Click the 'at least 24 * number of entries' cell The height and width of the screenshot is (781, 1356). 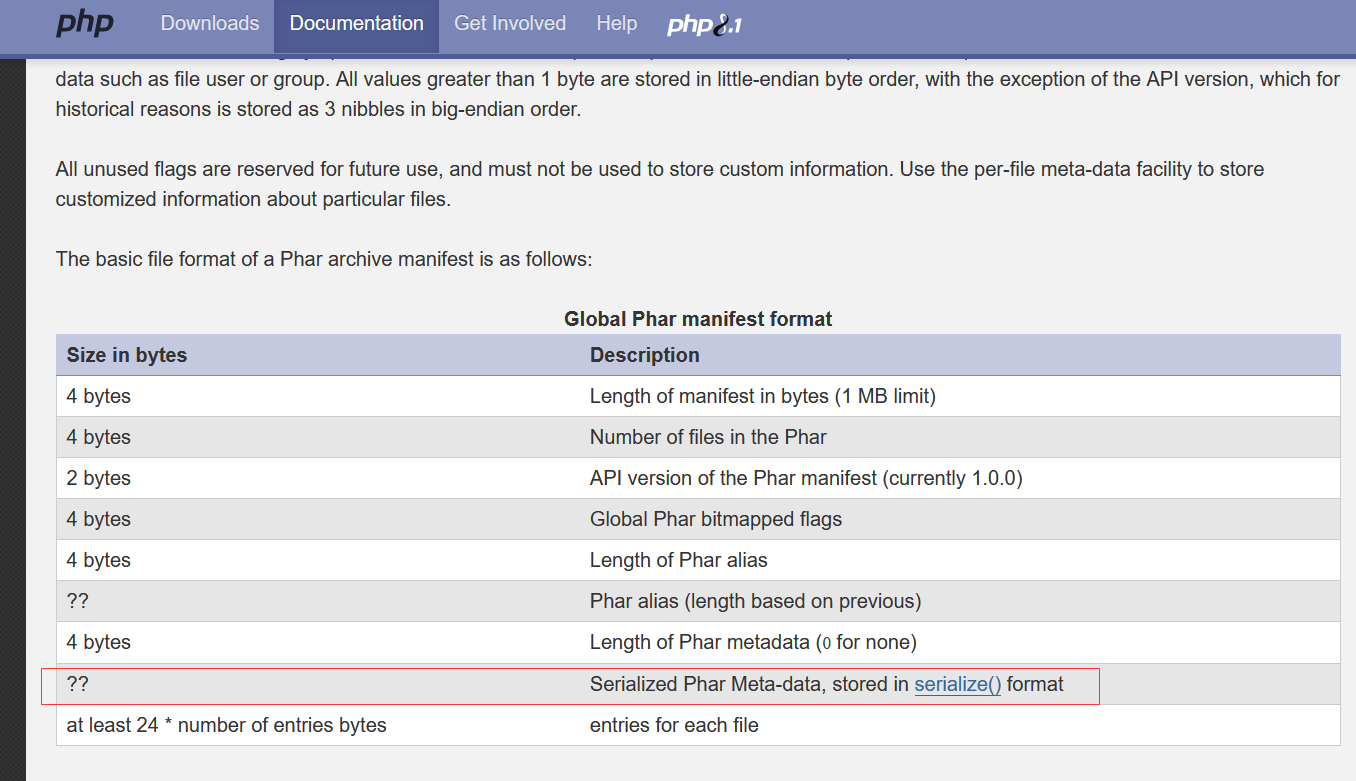227,725
